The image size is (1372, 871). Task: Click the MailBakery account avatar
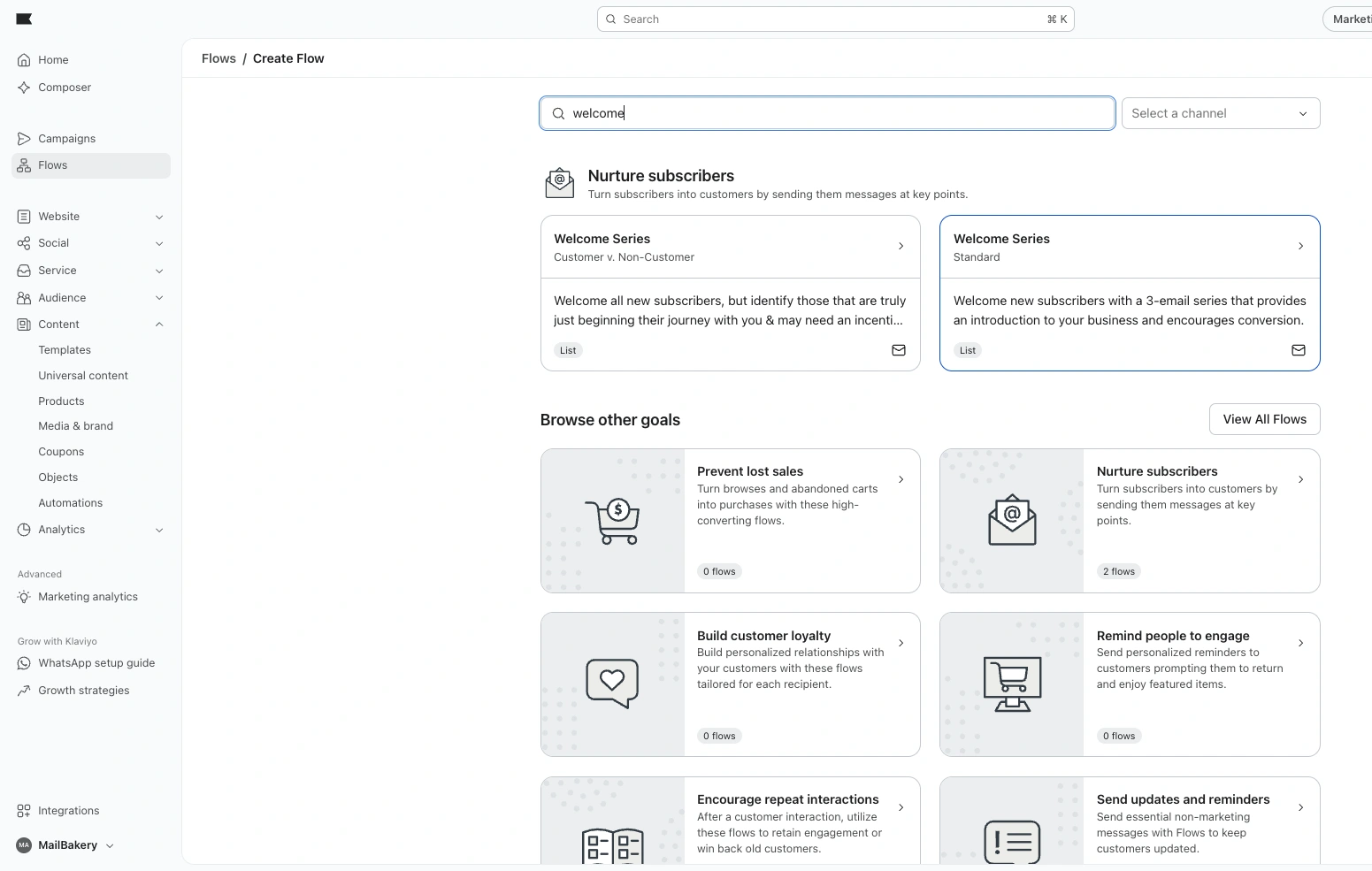(x=24, y=845)
